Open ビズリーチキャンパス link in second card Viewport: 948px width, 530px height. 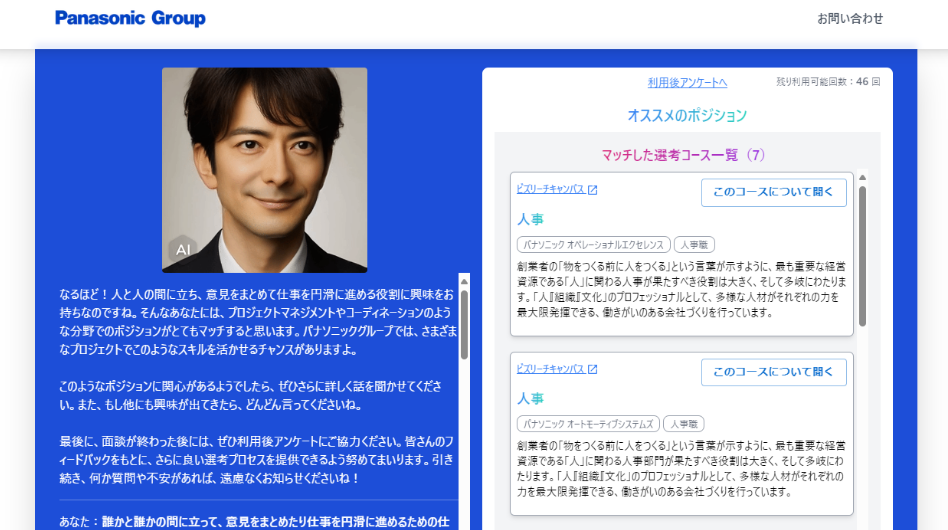pos(550,370)
